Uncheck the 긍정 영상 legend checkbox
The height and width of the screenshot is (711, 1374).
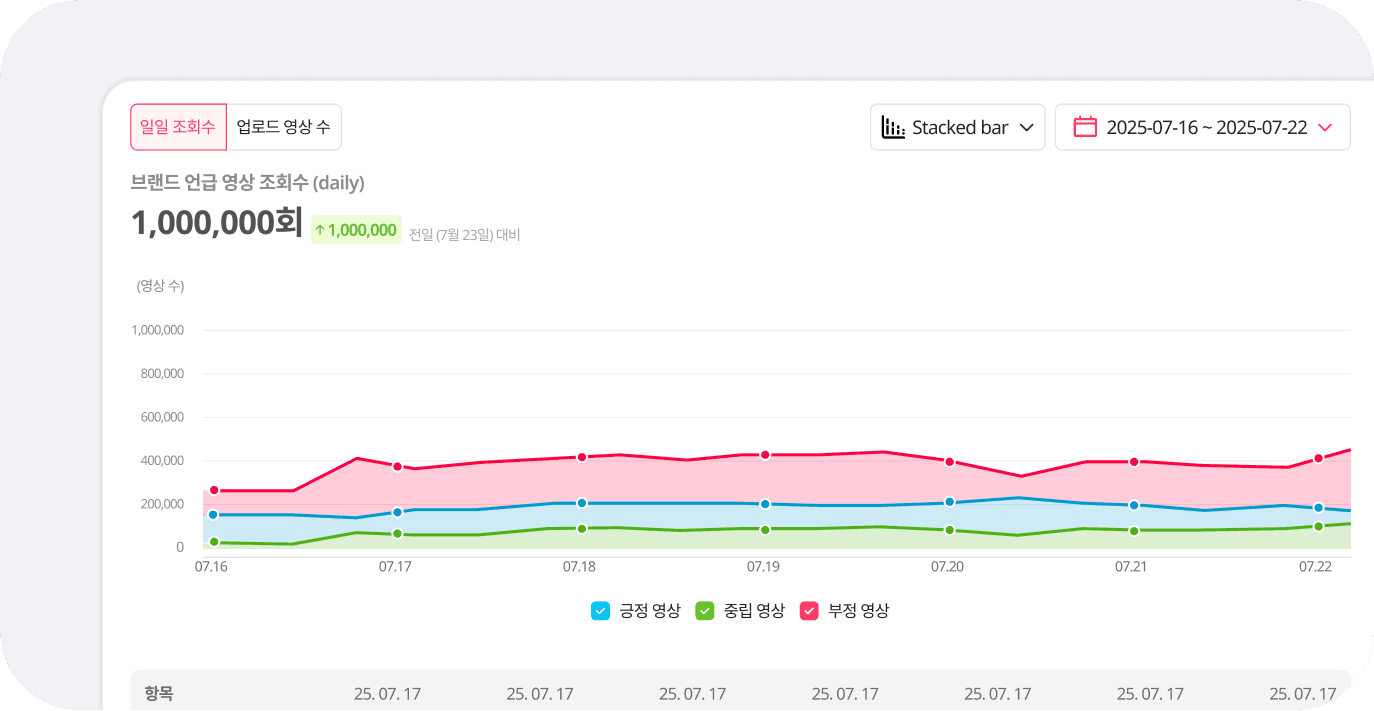point(601,610)
